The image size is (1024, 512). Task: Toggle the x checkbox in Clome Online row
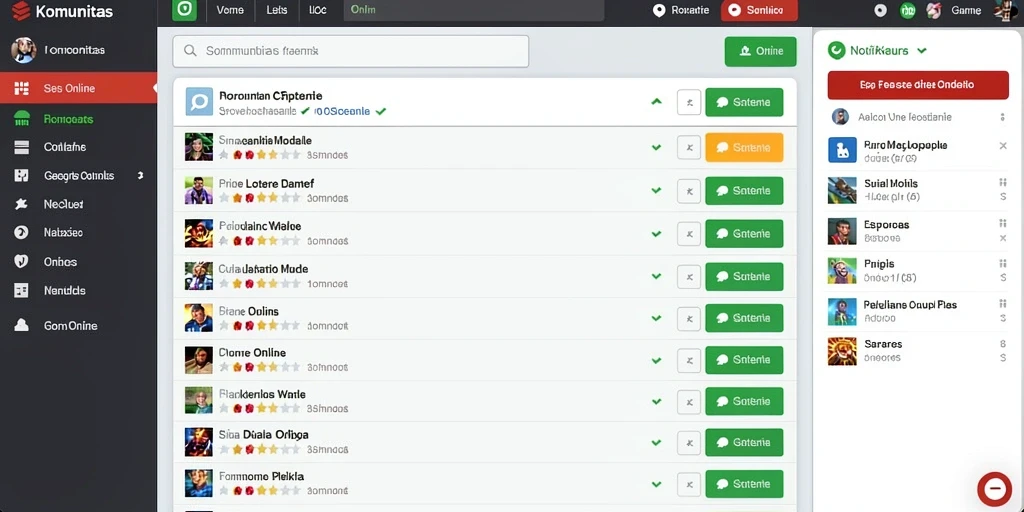pos(689,360)
